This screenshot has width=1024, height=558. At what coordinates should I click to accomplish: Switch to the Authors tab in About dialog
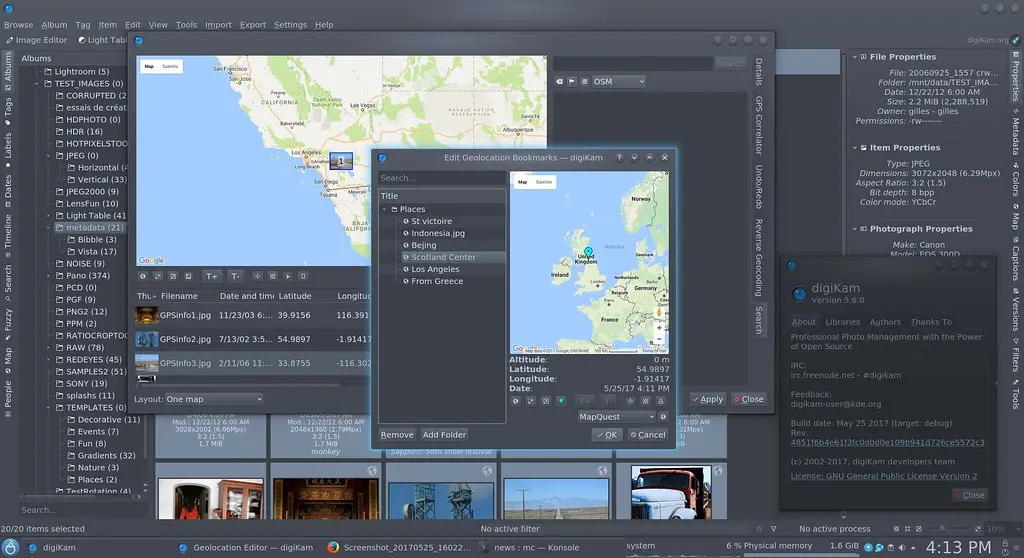tap(885, 322)
